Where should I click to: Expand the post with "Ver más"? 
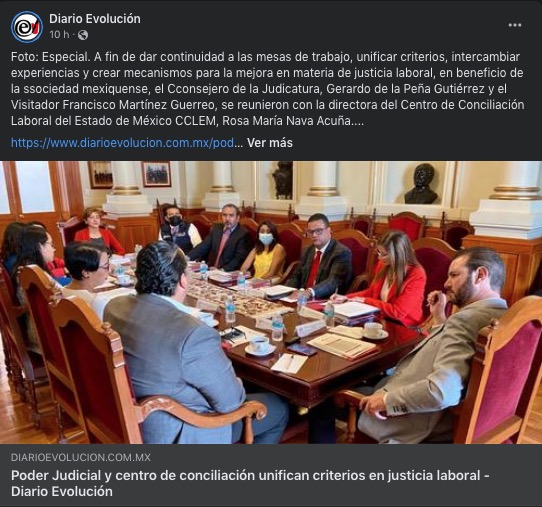(x=270, y=143)
